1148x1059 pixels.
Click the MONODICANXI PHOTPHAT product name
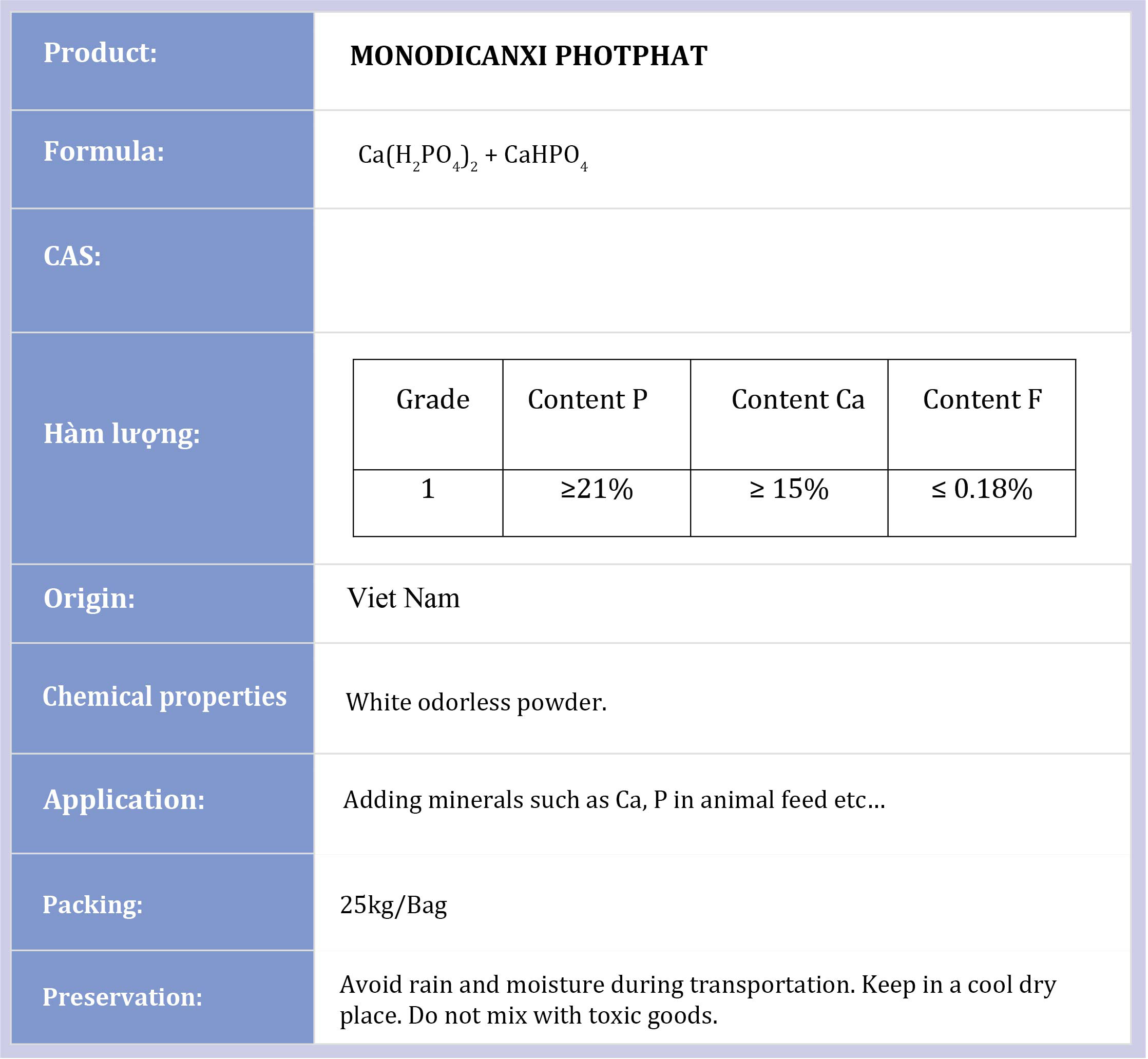528,56
